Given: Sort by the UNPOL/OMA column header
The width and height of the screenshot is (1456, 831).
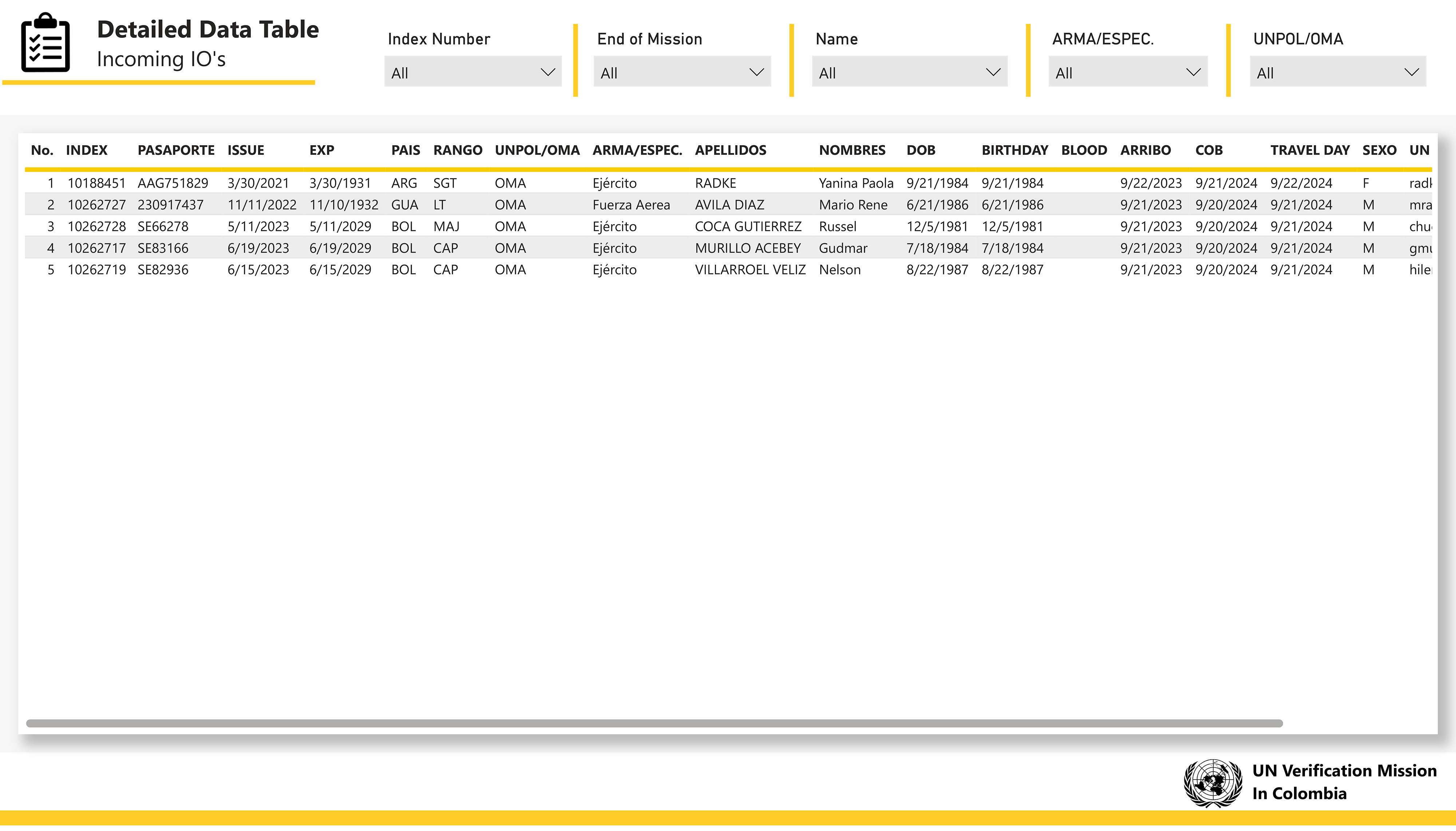Looking at the screenshot, I should pos(537,150).
